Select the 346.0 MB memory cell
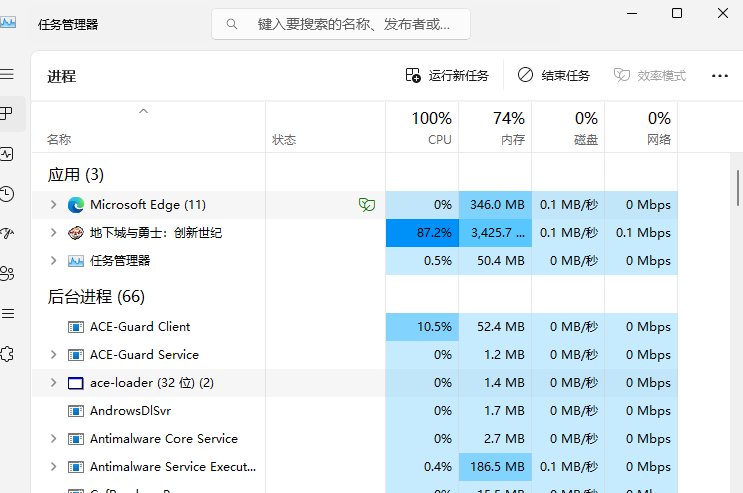The height and width of the screenshot is (493, 743). [x=495, y=205]
